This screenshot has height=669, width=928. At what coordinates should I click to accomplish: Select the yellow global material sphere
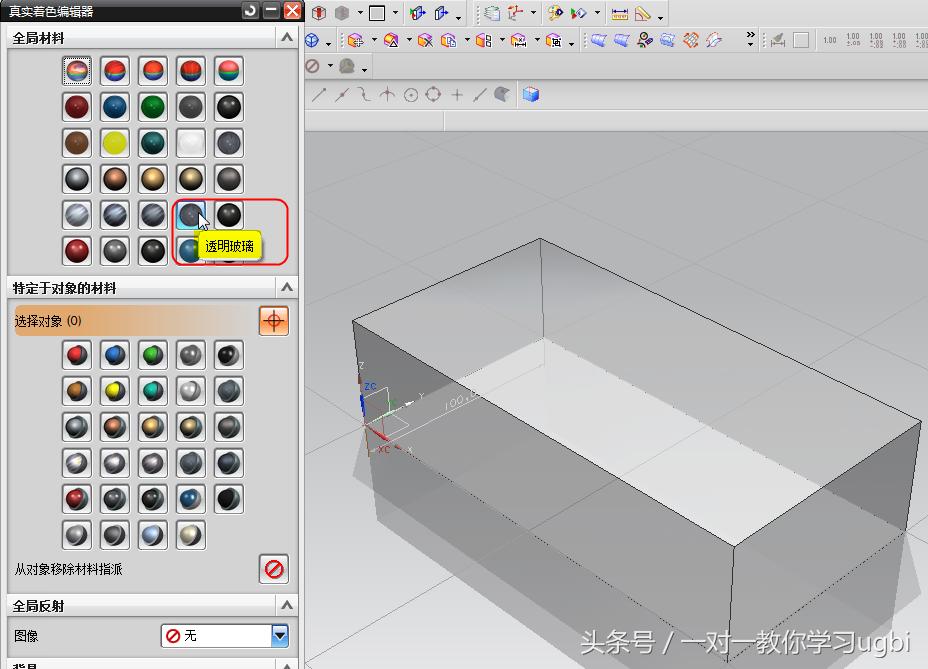point(115,143)
